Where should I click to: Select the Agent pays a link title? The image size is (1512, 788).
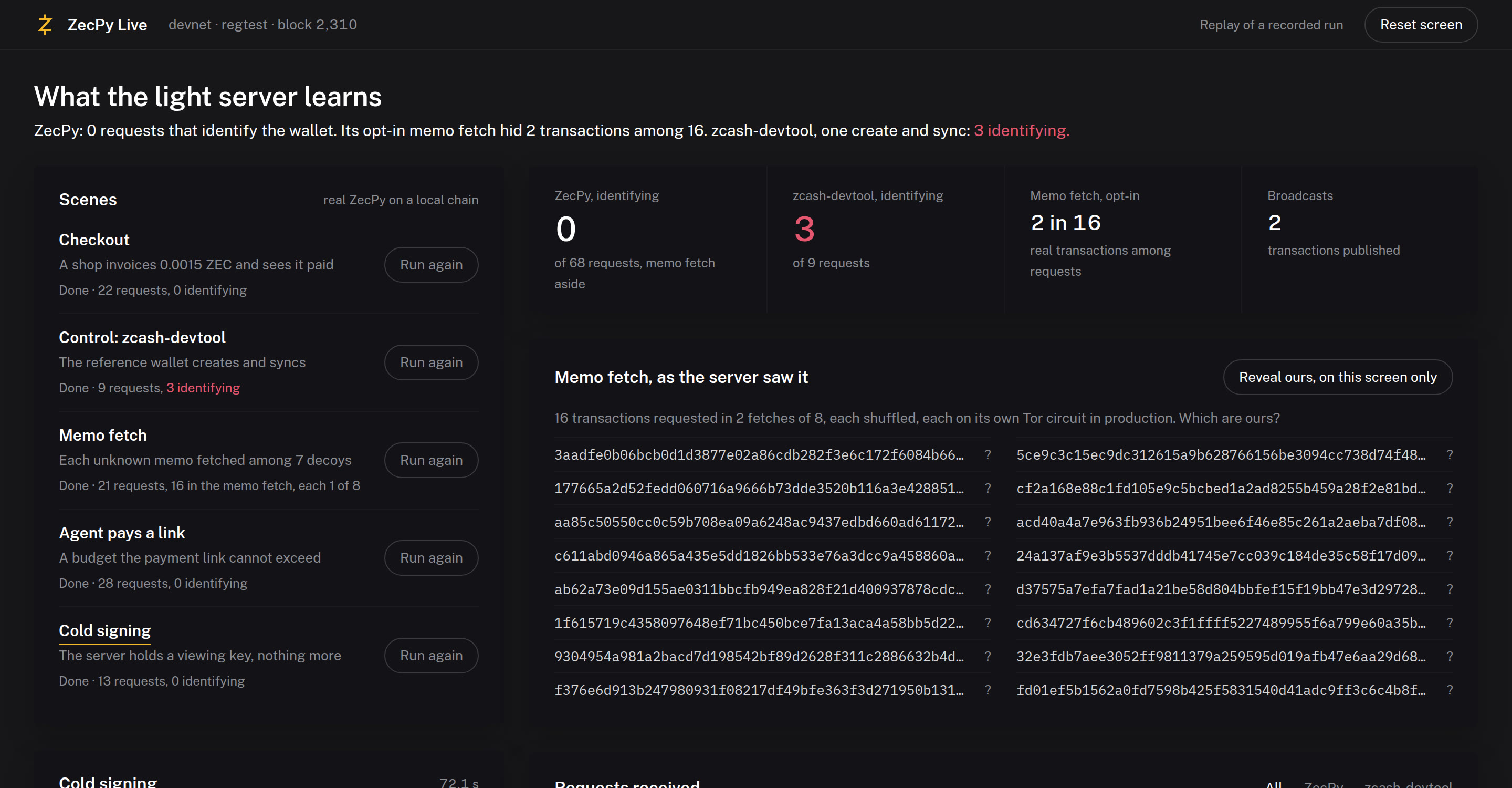[122, 533]
